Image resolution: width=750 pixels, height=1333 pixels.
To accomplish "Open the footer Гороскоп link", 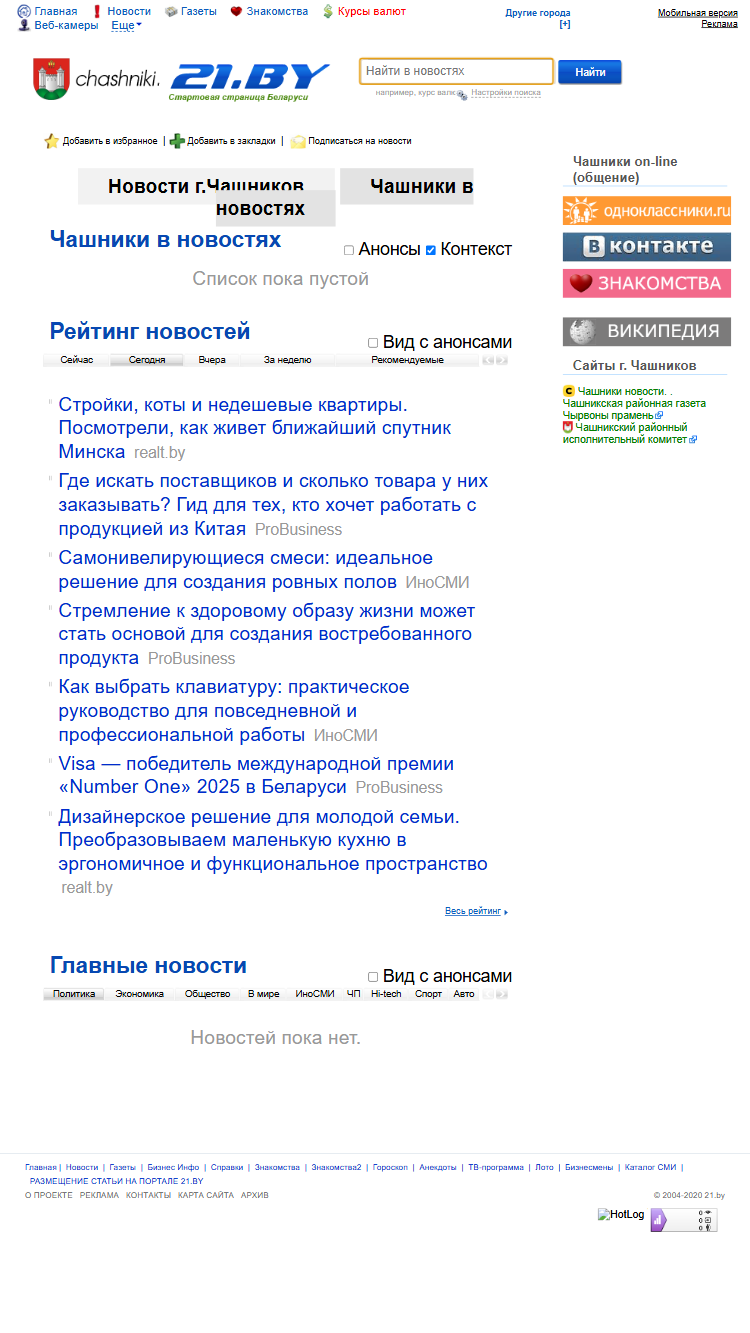I will pos(390,1167).
